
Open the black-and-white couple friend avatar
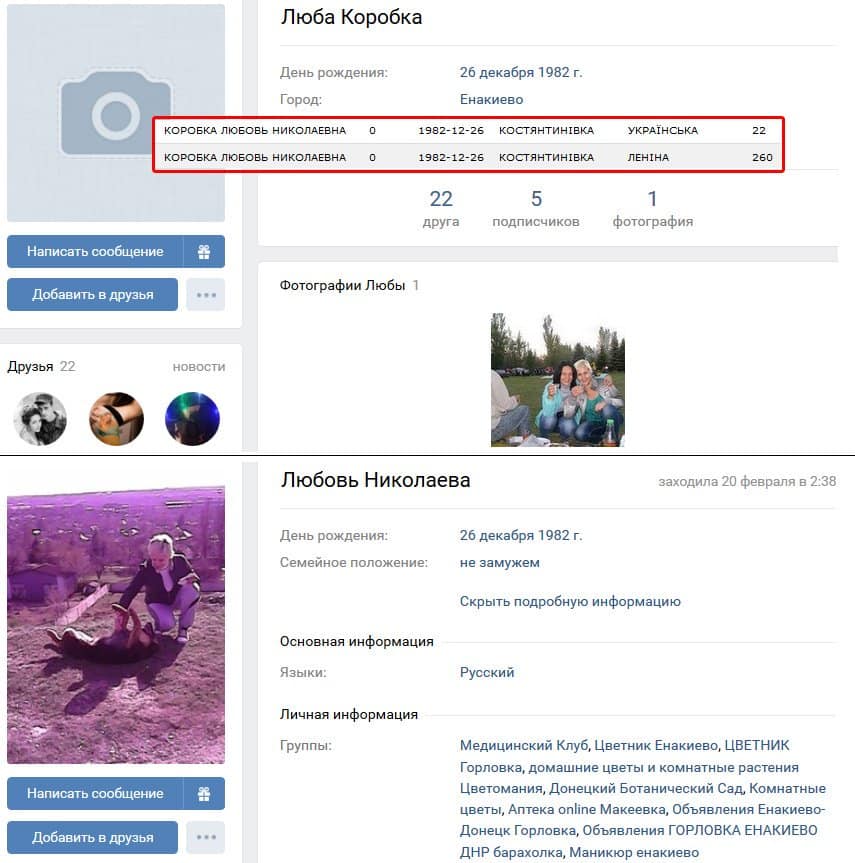point(40,419)
